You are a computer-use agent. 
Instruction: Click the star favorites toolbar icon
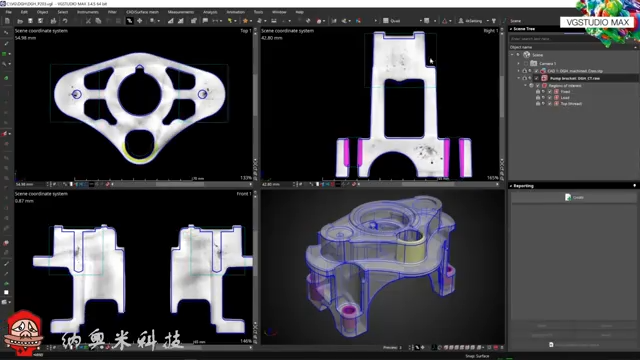coord(245,21)
